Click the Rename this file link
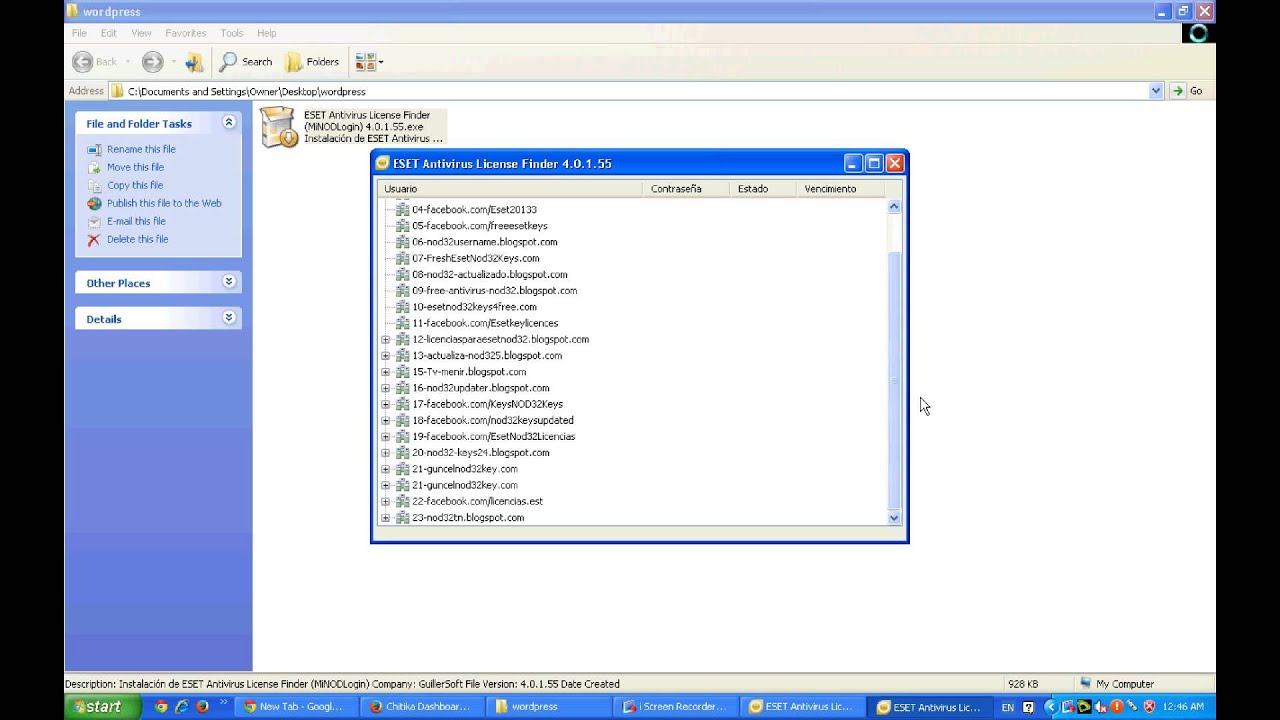Viewport: 1280px width, 720px height. [x=141, y=149]
